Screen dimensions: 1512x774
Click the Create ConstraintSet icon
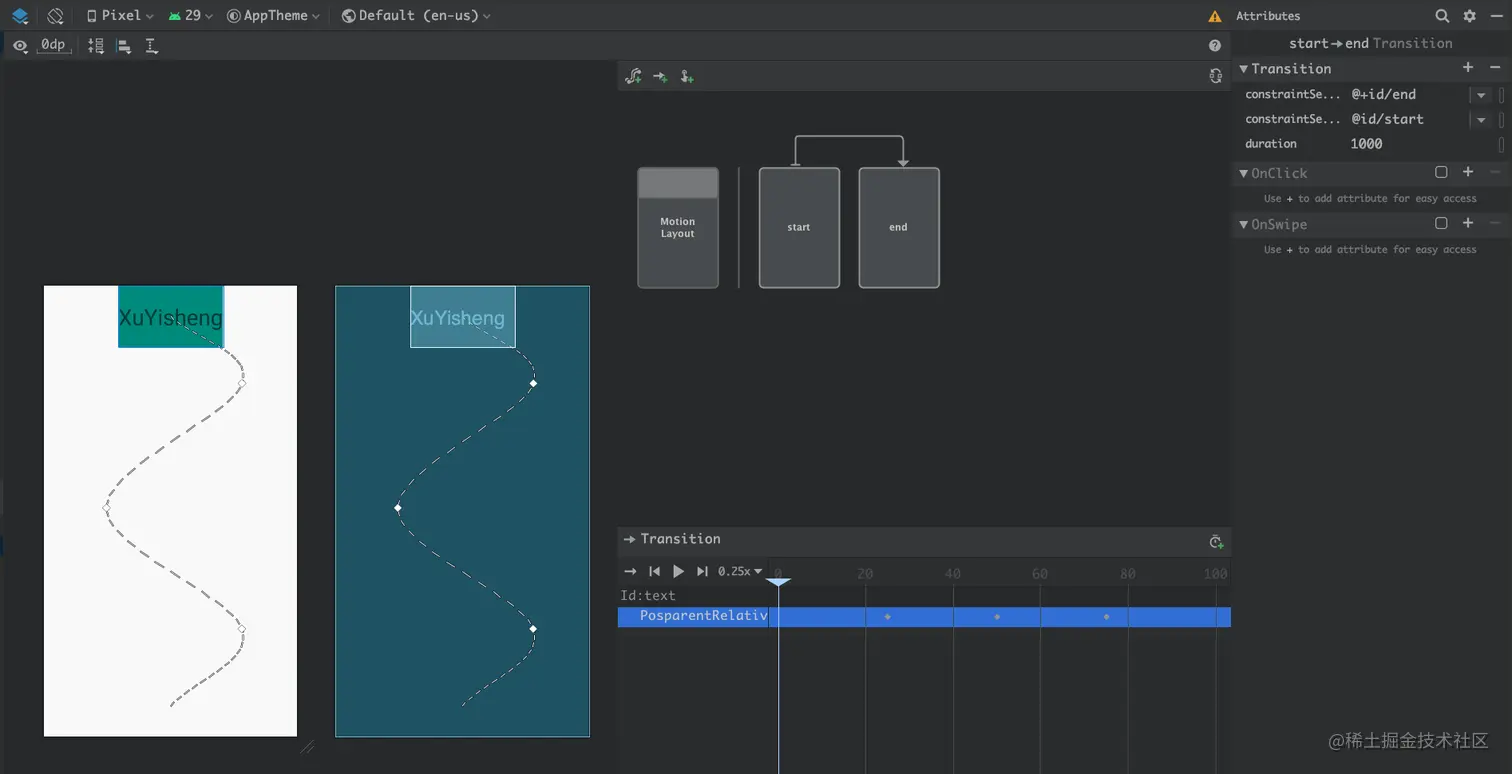[x=633, y=76]
